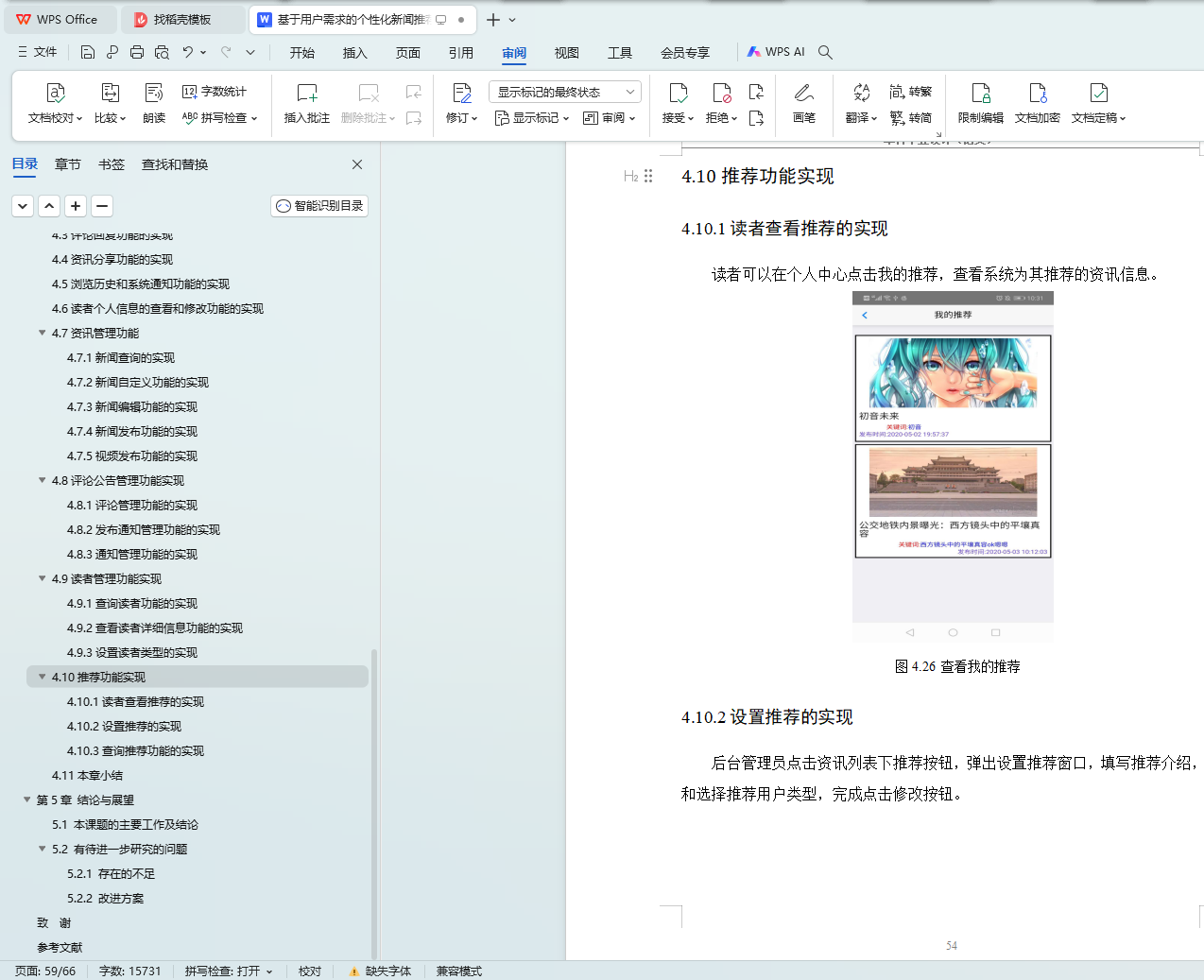Go to 参考文献 outline entry
This screenshot has height=980, width=1204.
pyautogui.click(x=60, y=947)
